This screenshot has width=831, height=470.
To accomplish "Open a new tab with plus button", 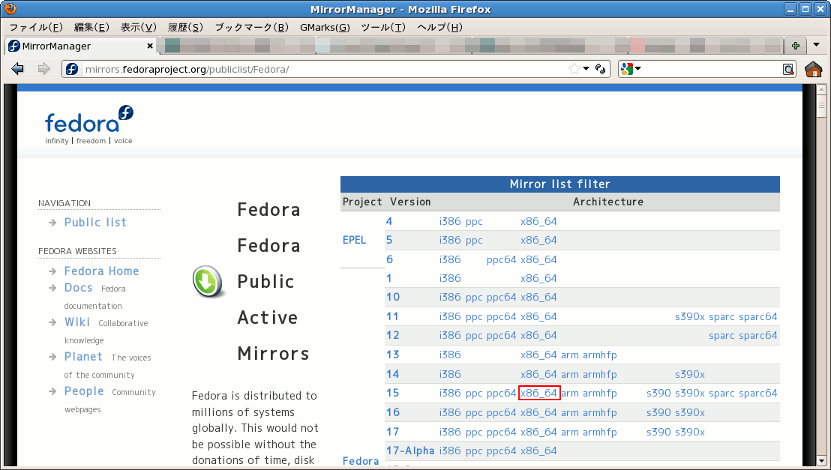I will click(x=795, y=46).
